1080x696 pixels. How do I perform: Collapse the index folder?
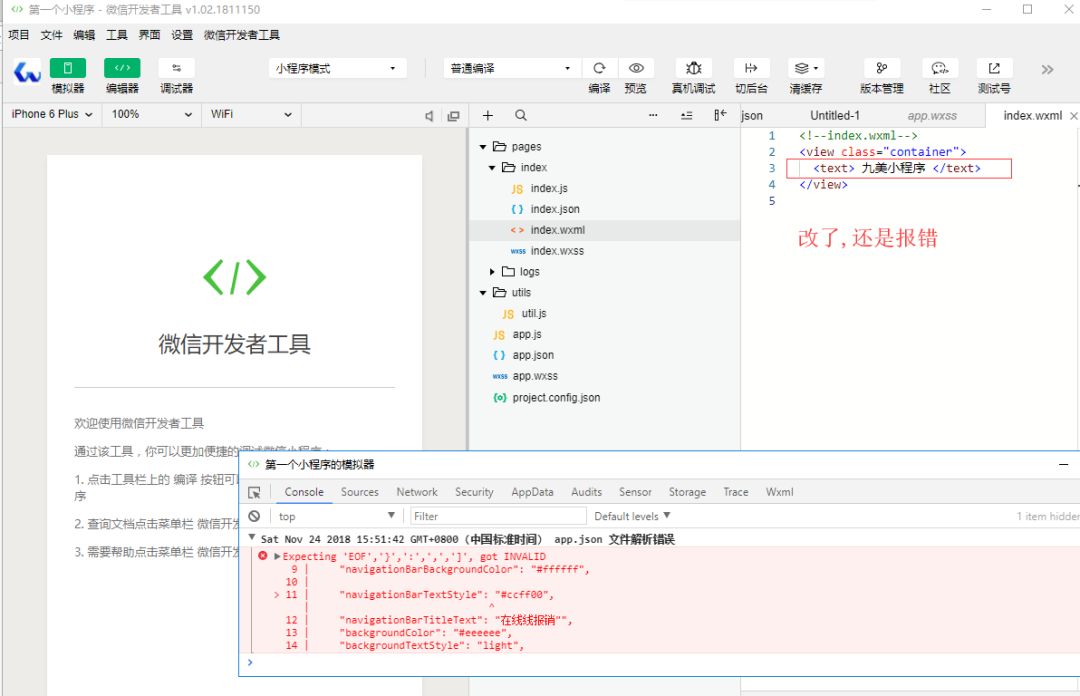pyautogui.click(x=492, y=167)
